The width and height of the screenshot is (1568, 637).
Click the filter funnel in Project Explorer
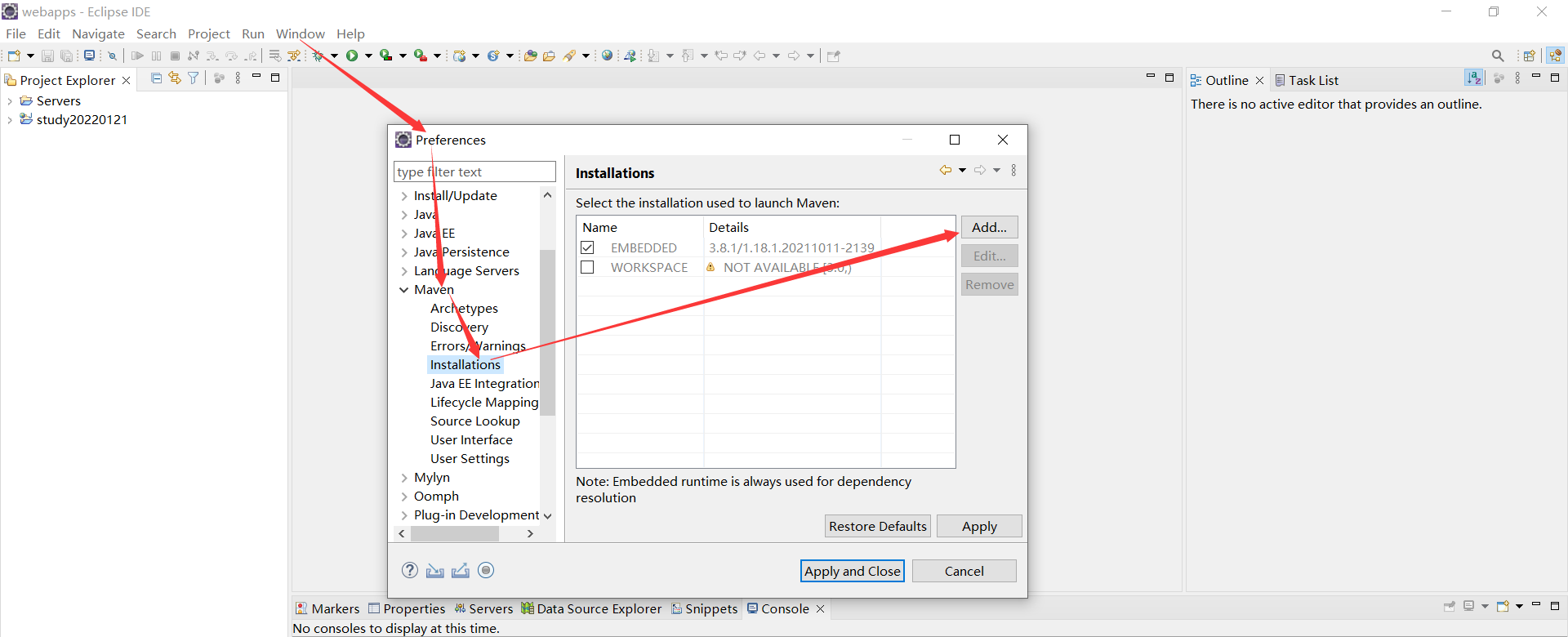(x=194, y=78)
